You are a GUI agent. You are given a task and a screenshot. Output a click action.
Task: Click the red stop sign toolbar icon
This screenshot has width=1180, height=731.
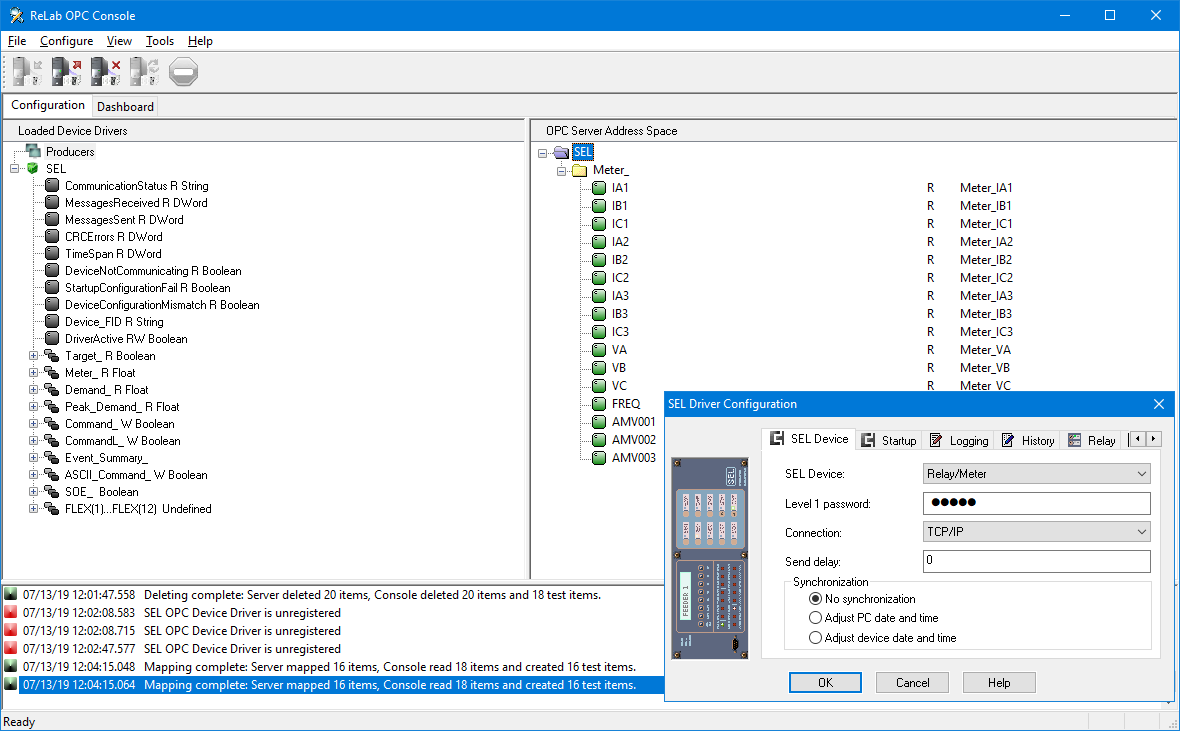[x=184, y=71]
